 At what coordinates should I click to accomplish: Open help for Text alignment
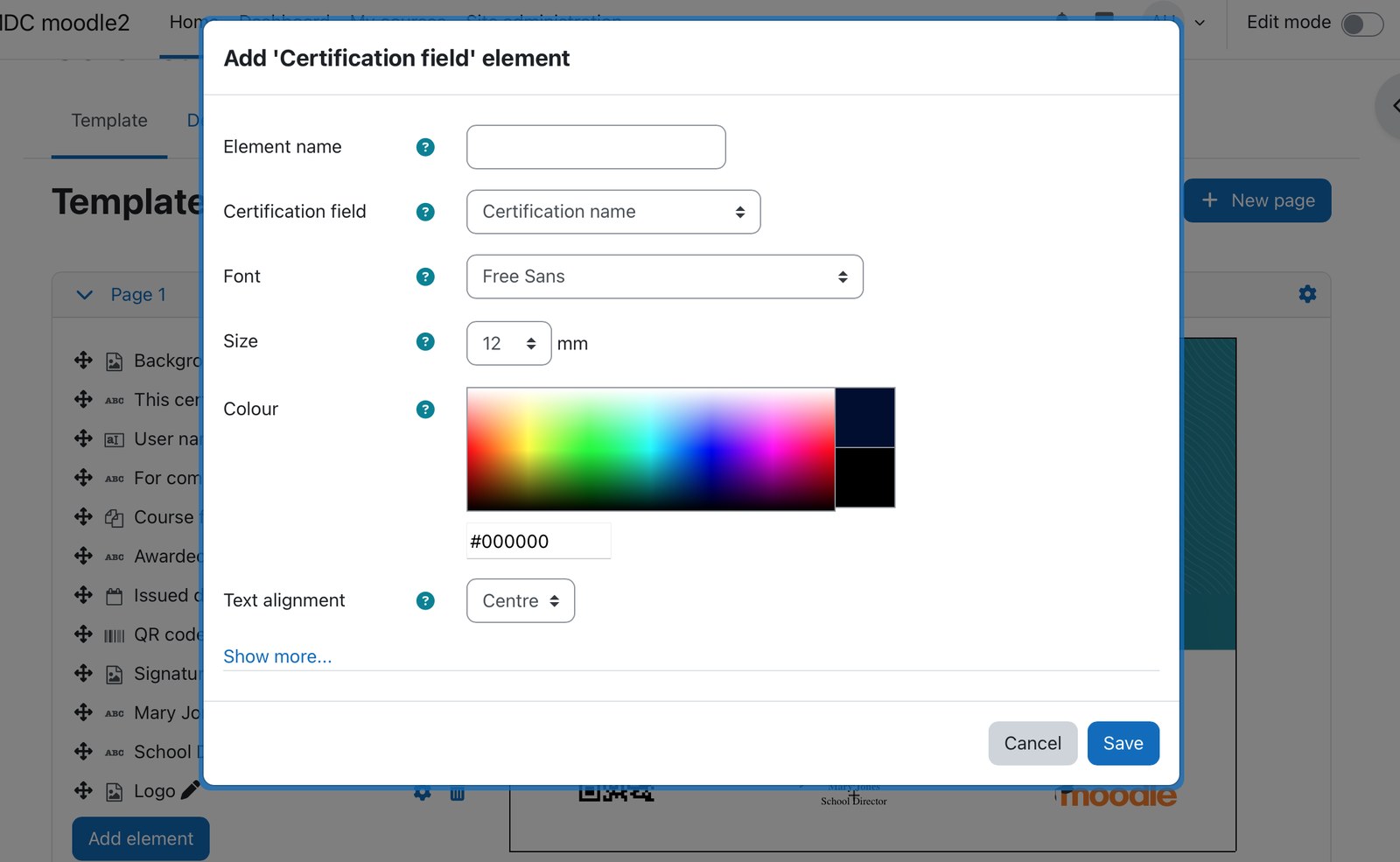[x=425, y=600]
